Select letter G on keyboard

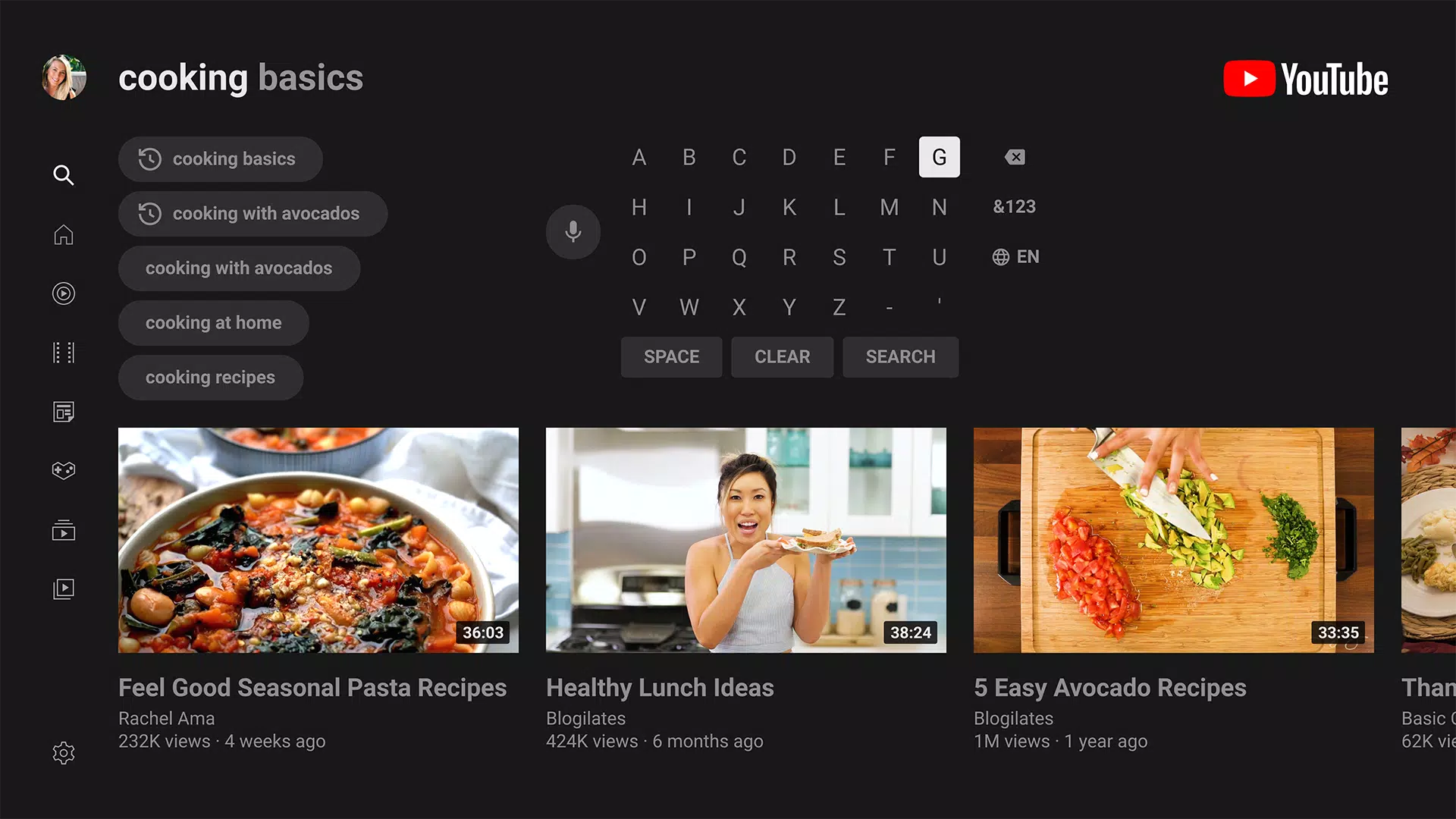click(938, 157)
